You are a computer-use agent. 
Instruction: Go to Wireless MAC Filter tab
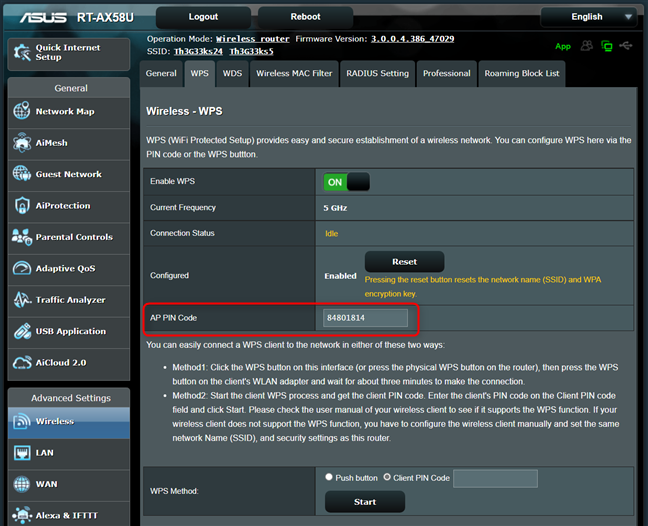(x=294, y=74)
